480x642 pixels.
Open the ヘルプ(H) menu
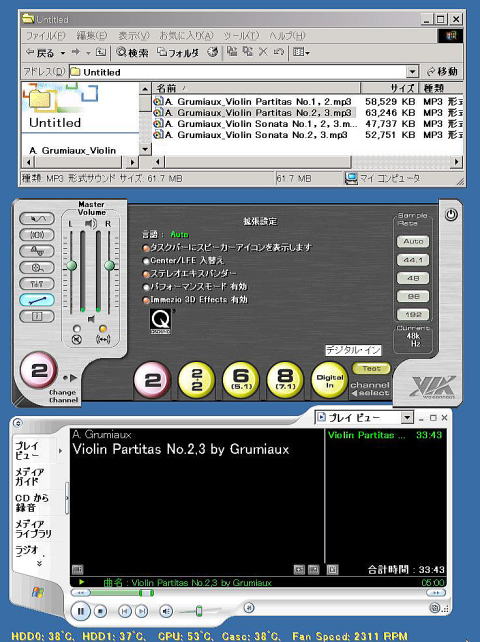click(287, 36)
